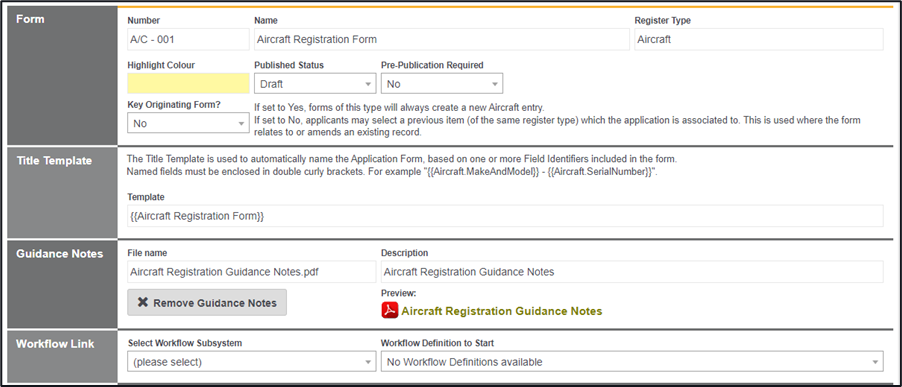Click the Template input field

505,216
